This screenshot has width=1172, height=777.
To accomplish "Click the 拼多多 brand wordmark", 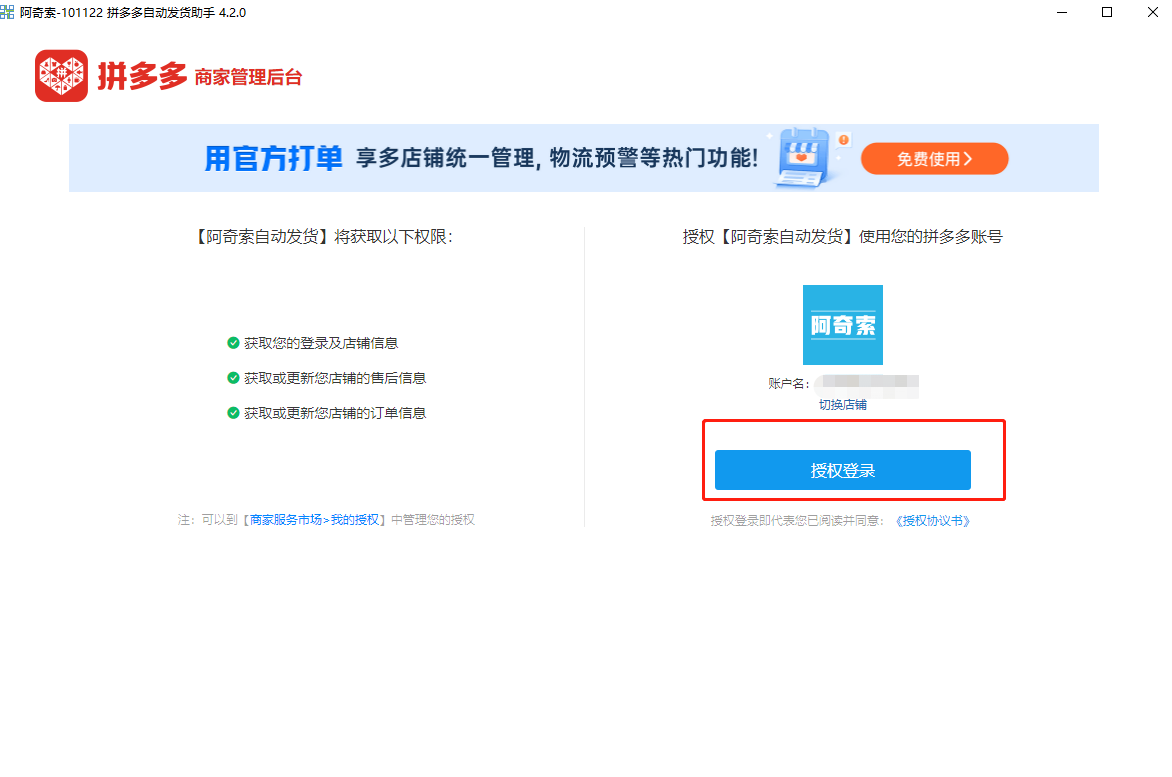I will (x=142, y=76).
